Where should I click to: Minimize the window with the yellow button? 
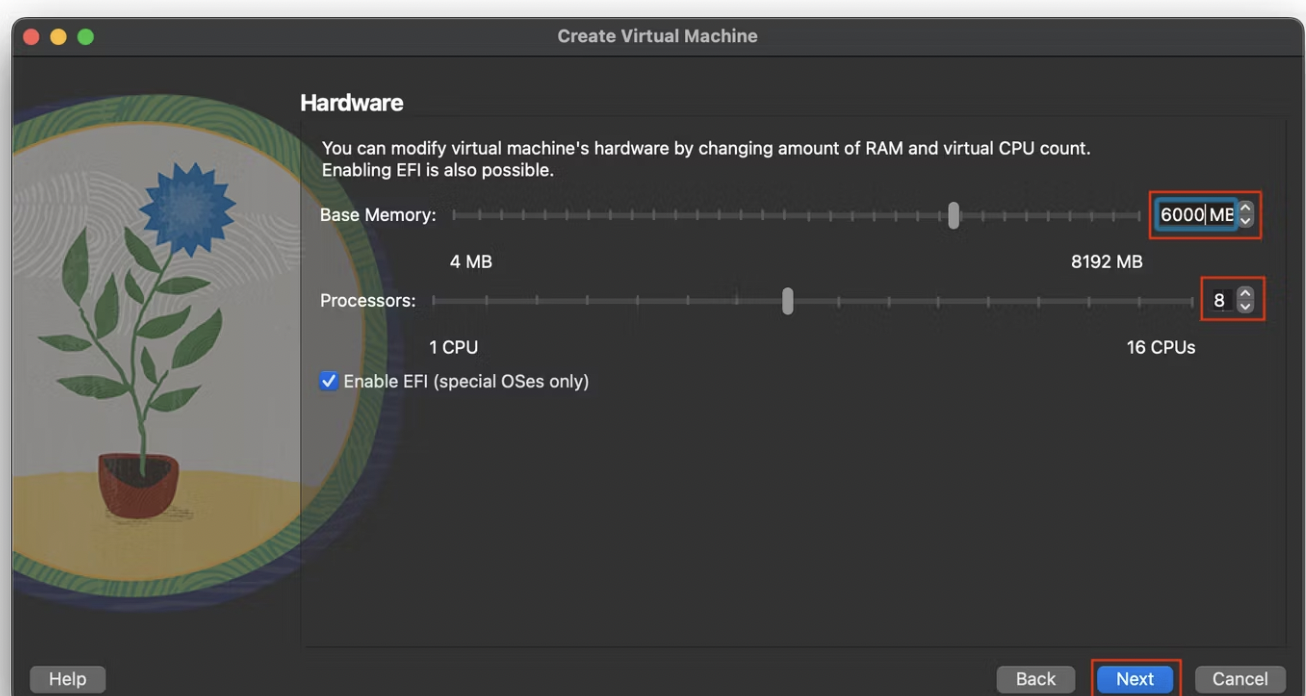pyautogui.click(x=58, y=36)
